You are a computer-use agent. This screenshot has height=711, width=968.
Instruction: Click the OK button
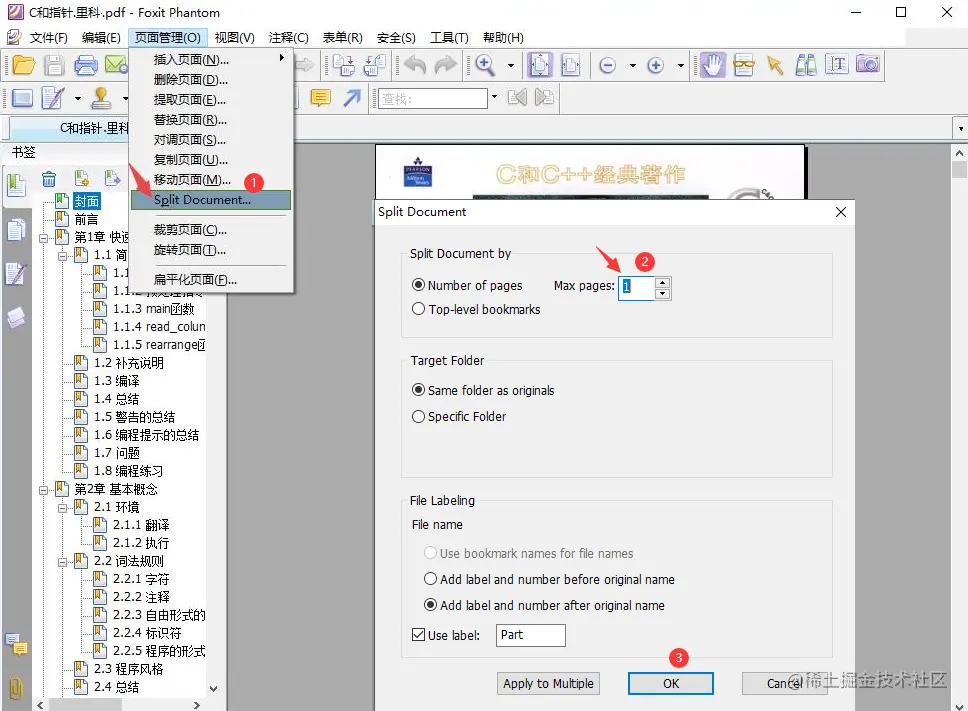(x=670, y=683)
